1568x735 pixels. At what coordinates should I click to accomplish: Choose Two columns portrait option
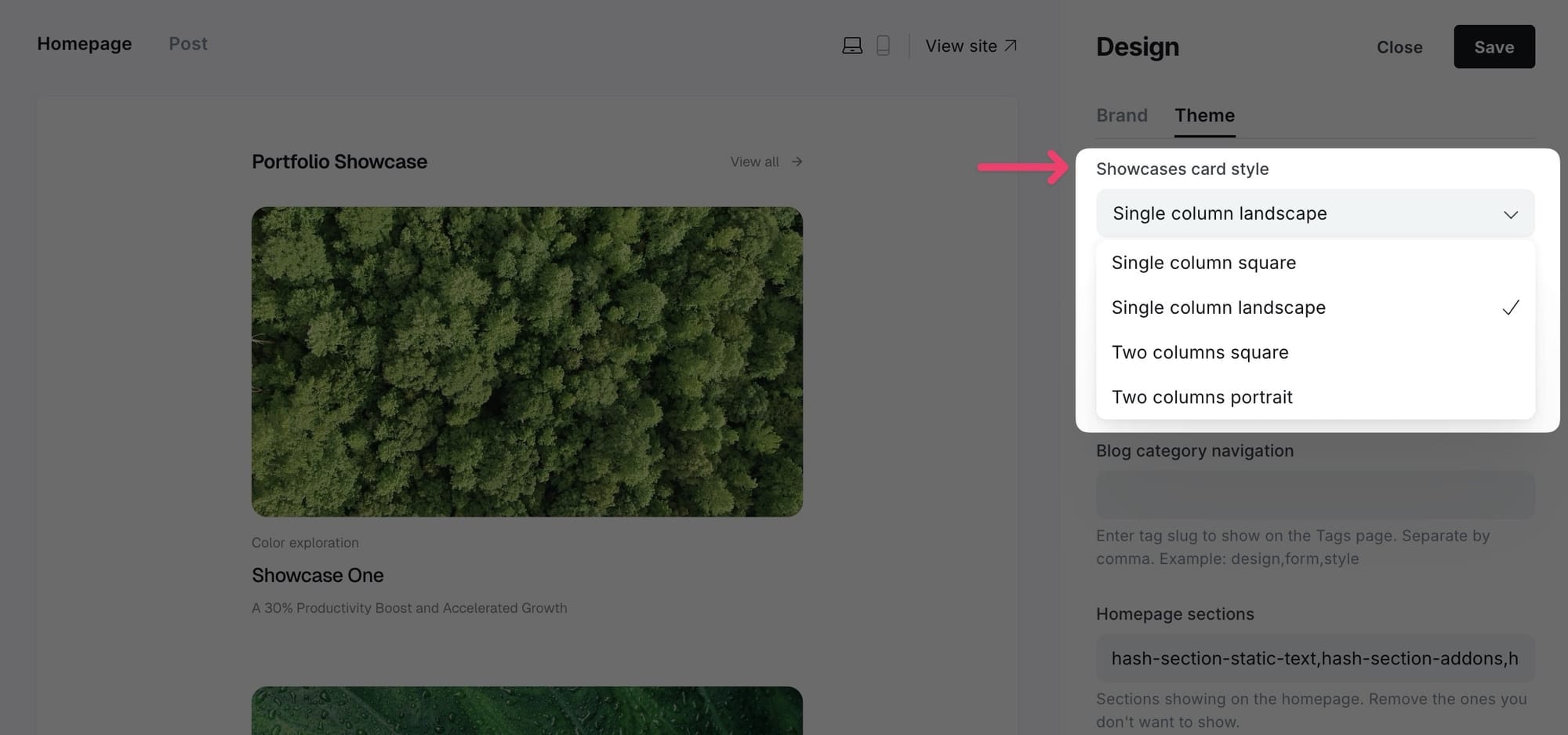(1316, 397)
